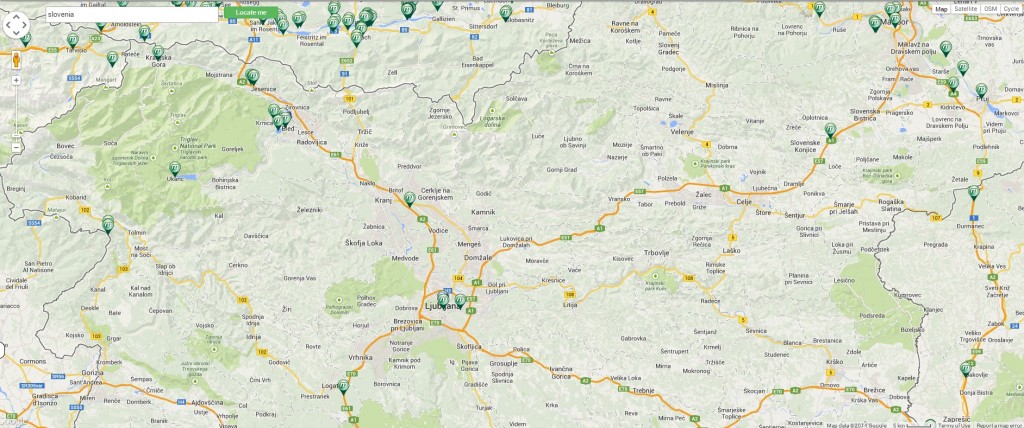
Task: Select the green marker near Ukanc
Action: click(175, 169)
